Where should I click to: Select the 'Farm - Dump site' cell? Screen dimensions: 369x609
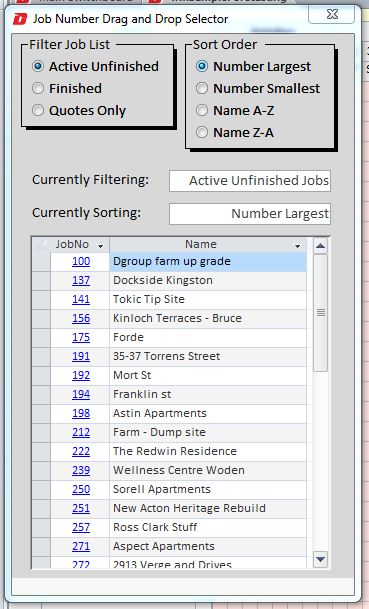tap(208, 433)
